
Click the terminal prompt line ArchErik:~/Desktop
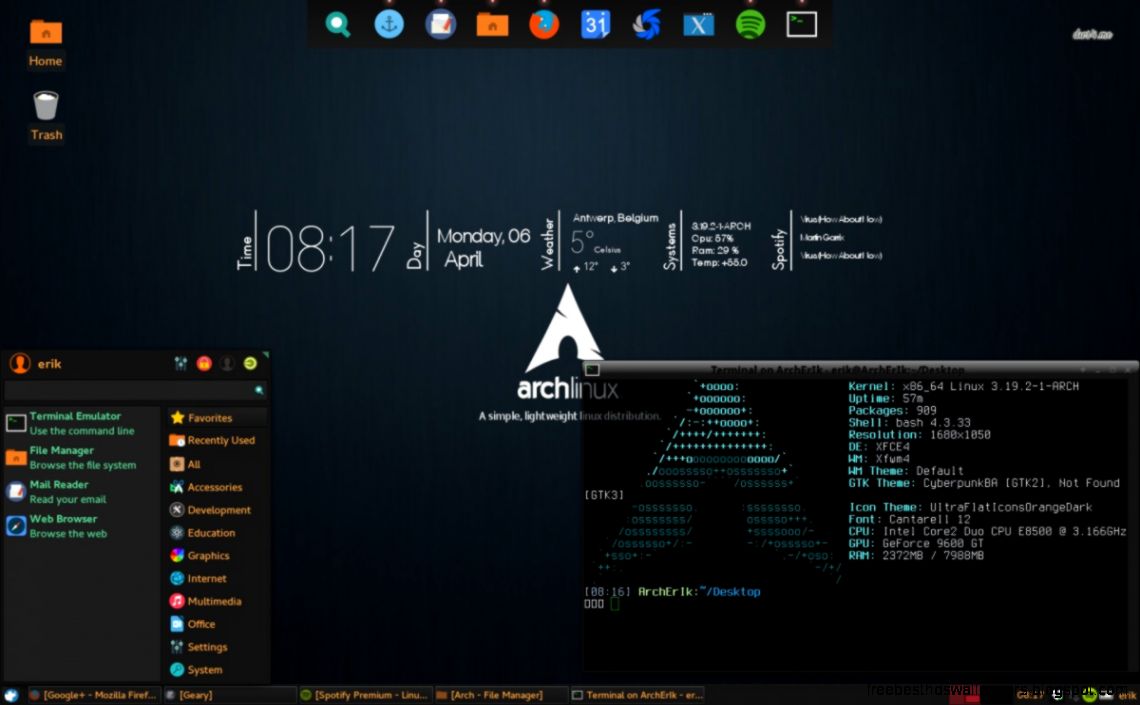[x=673, y=592]
